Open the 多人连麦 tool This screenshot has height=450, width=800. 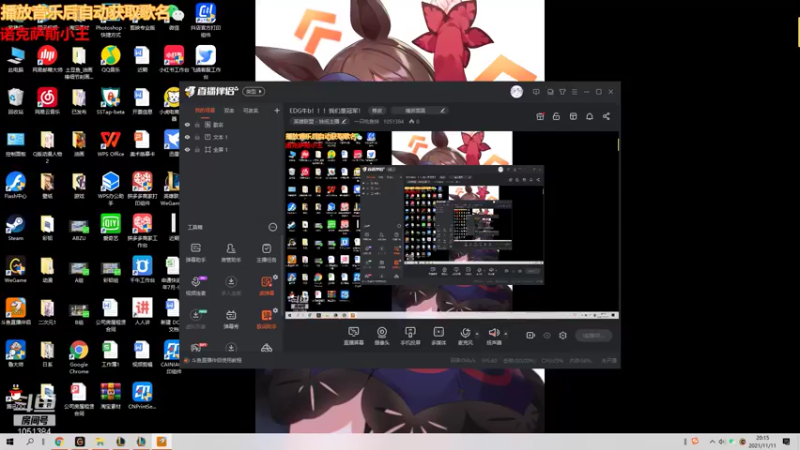[x=231, y=286]
